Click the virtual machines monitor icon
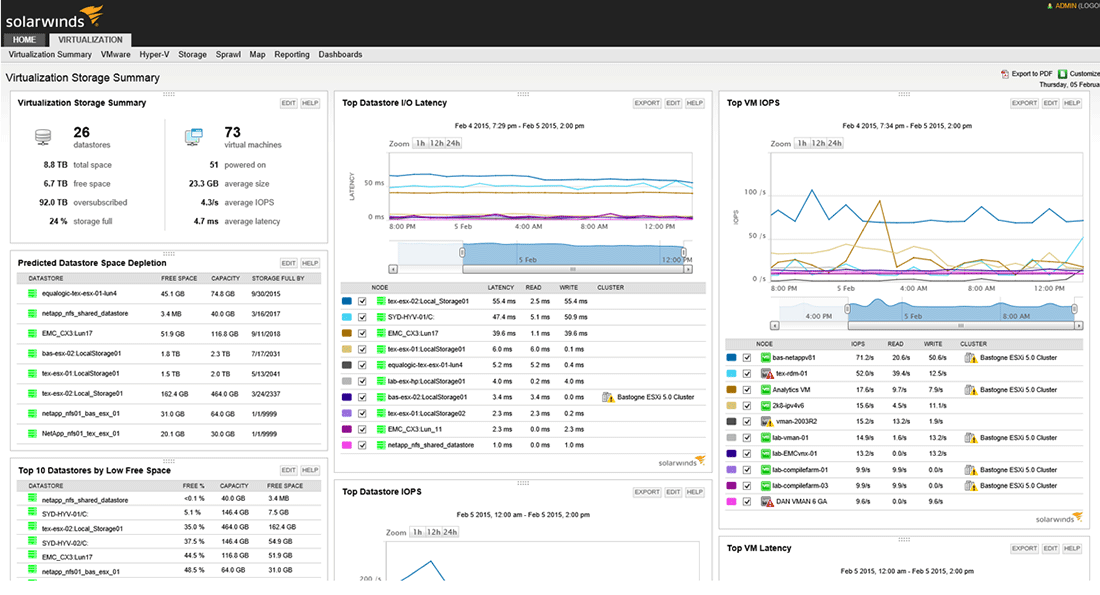The image size is (1100, 595). pos(194,137)
